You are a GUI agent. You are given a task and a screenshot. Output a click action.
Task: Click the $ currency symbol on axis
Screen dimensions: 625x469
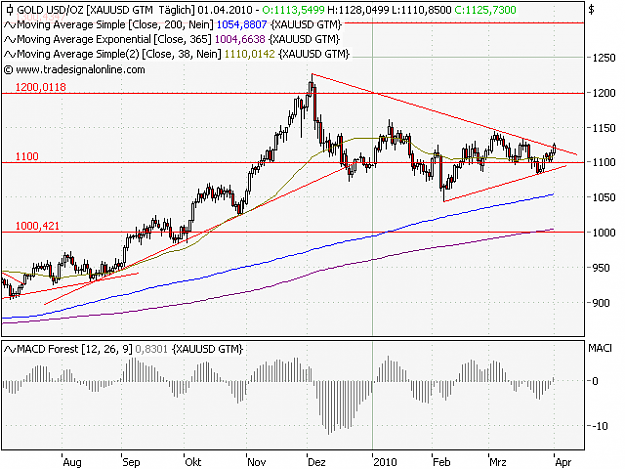[x=592, y=10]
